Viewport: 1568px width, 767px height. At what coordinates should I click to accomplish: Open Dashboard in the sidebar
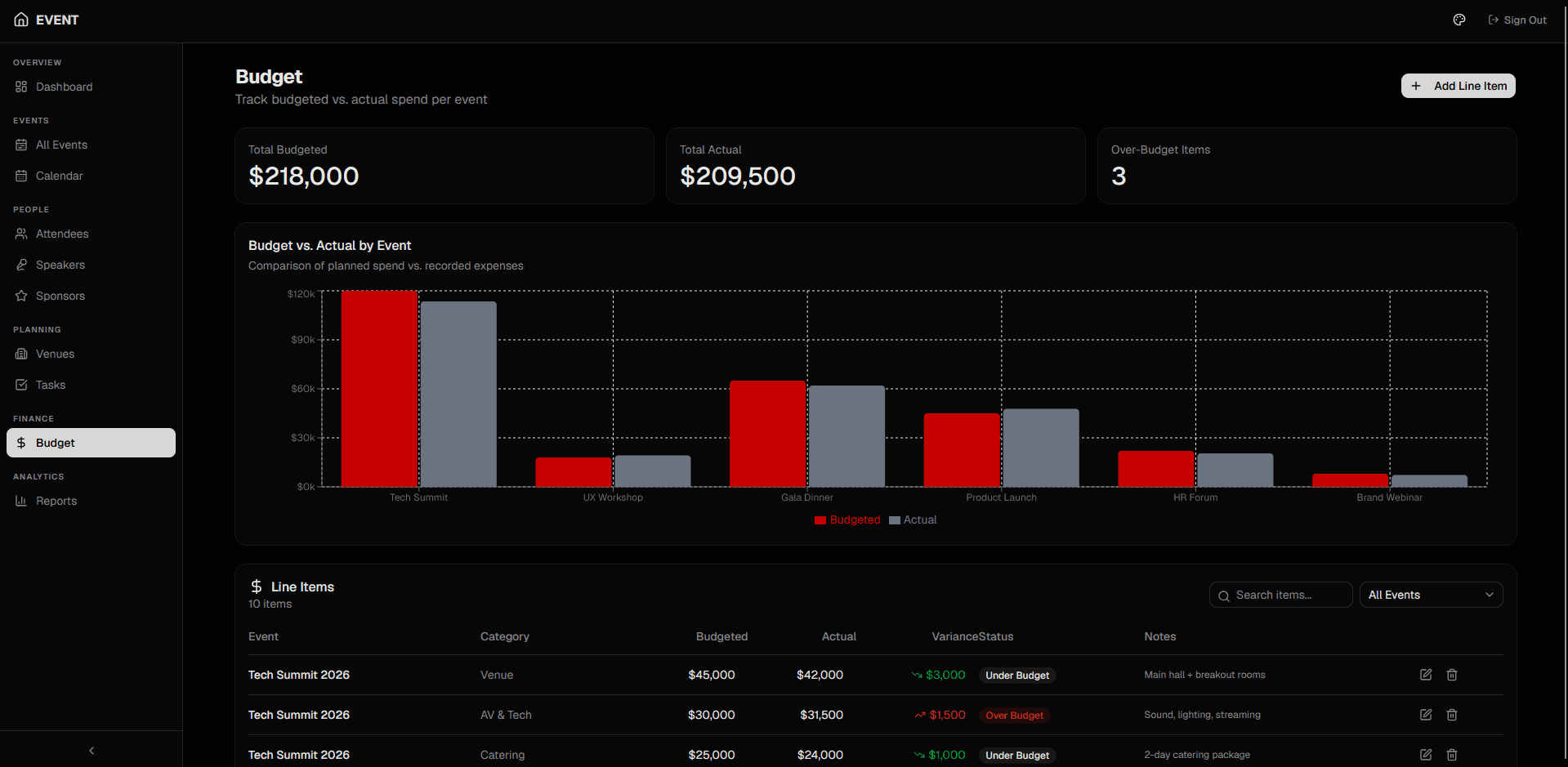[91, 87]
